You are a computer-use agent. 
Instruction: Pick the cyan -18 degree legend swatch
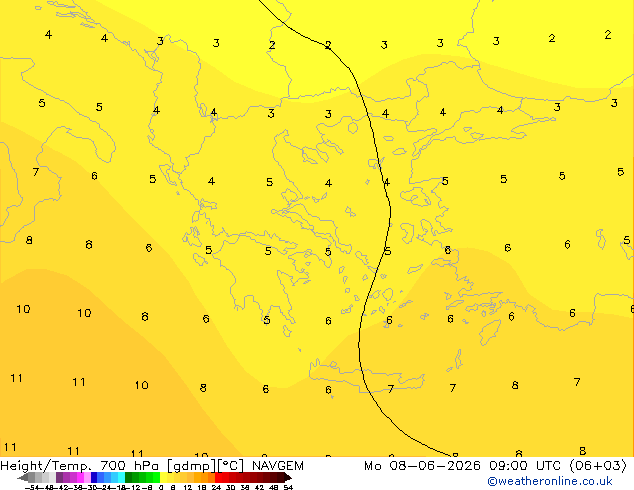[x=122, y=477]
